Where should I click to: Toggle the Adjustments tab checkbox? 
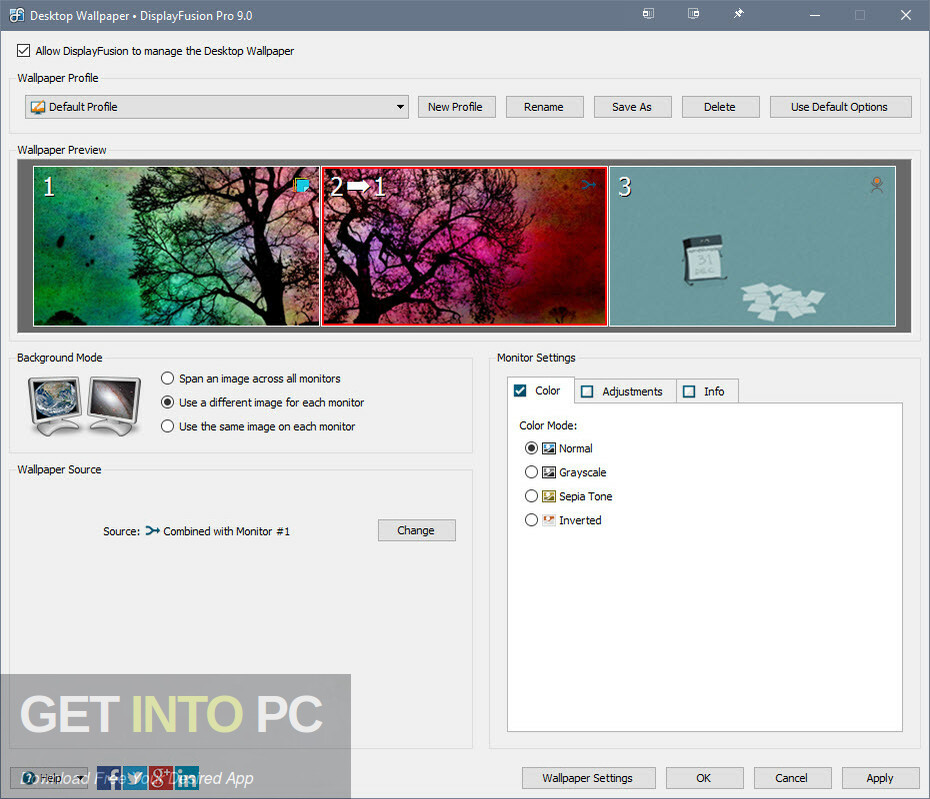click(x=587, y=391)
